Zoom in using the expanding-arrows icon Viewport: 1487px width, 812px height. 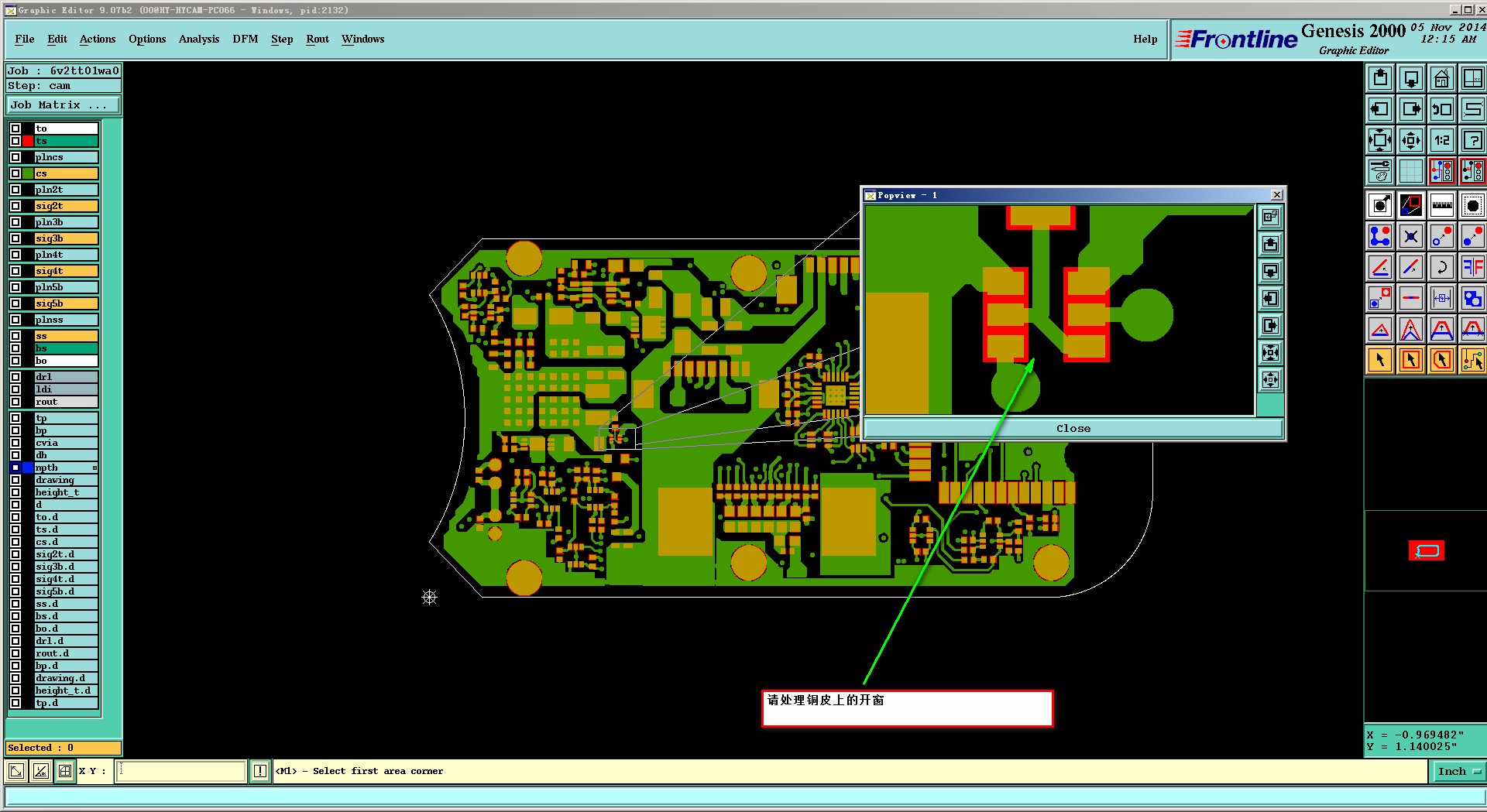1380,140
